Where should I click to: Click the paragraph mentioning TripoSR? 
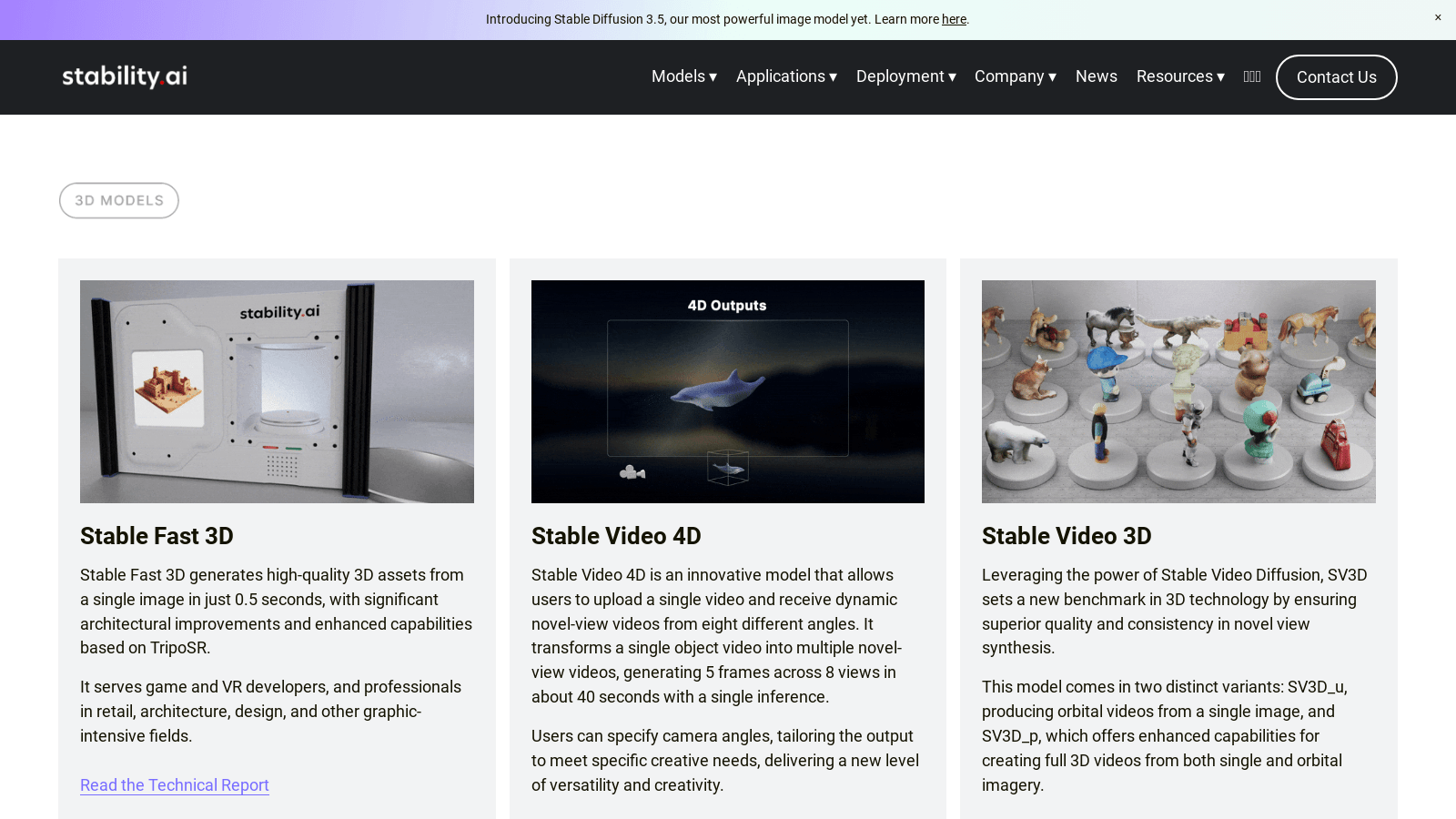(x=277, y=612)
